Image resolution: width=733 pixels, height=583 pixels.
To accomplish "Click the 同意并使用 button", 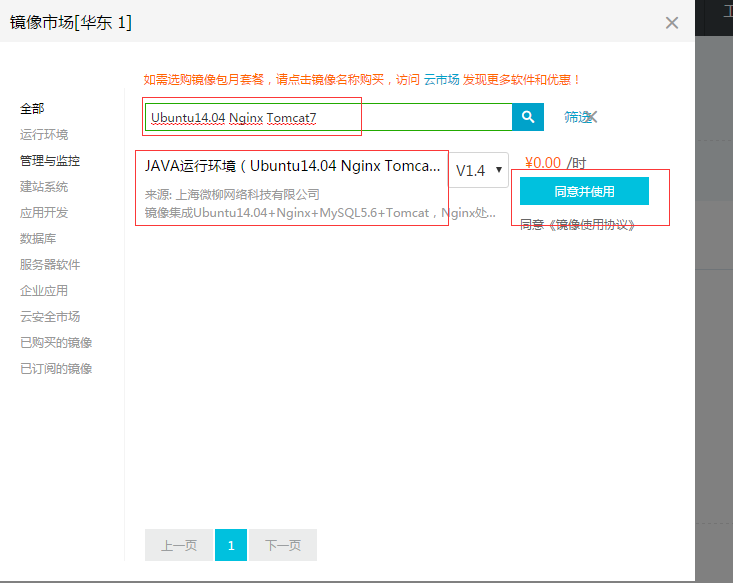I will [584, 191].
